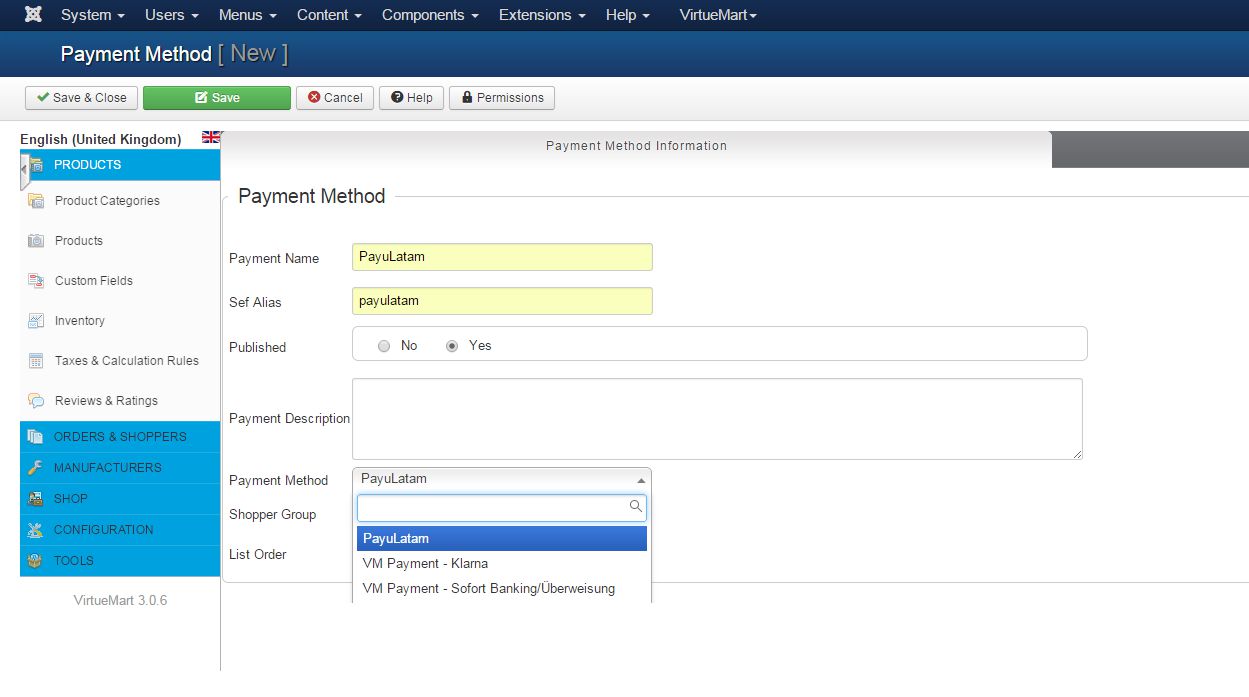This screenshot has width=1249, height=697.
Task: Click the Shop section icon
Action: [x=36, y=499]
